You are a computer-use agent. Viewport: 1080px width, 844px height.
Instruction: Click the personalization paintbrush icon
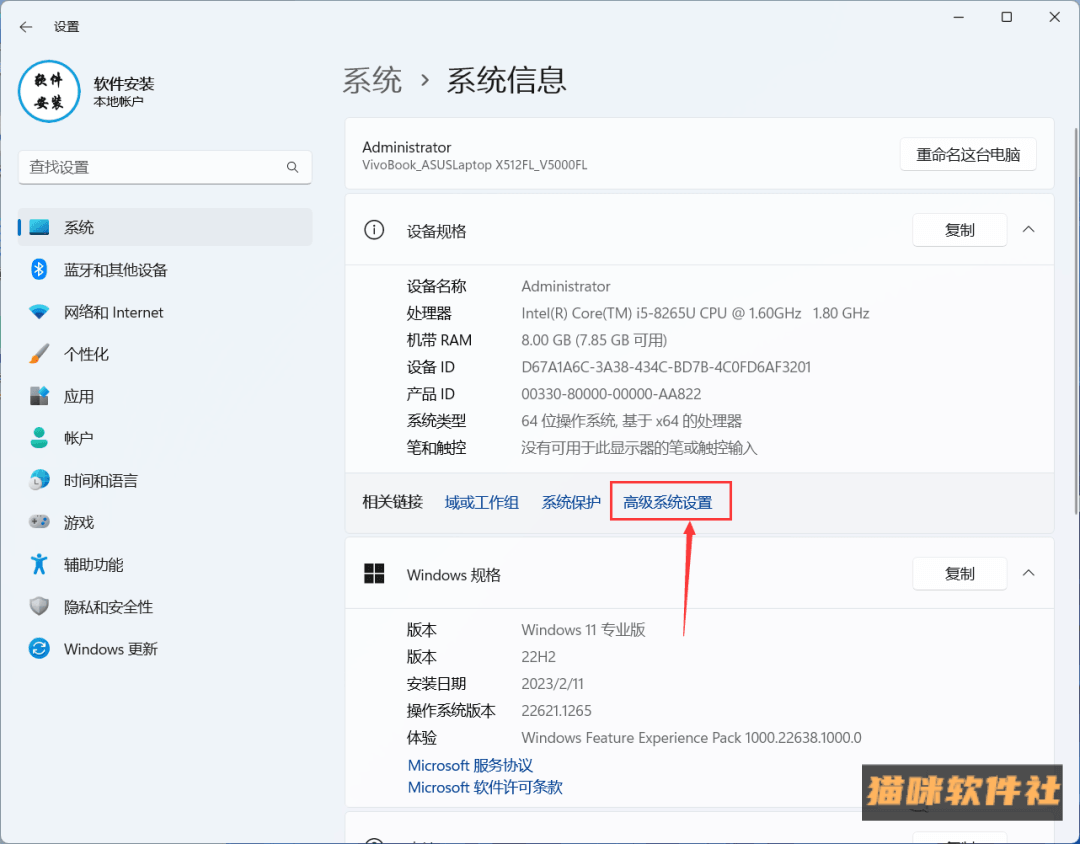click(39, 354)
